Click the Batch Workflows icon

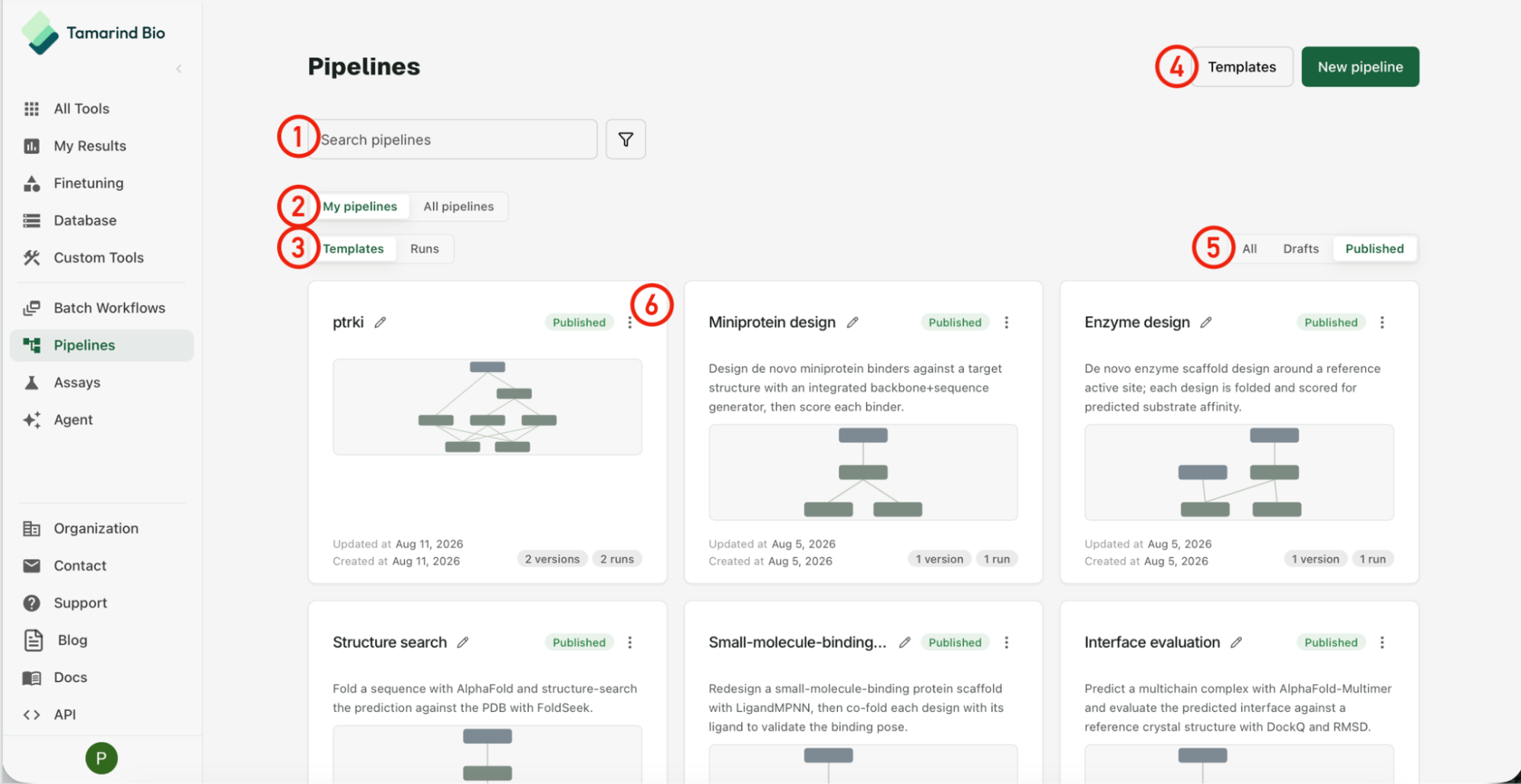click(x=31, y=308)
